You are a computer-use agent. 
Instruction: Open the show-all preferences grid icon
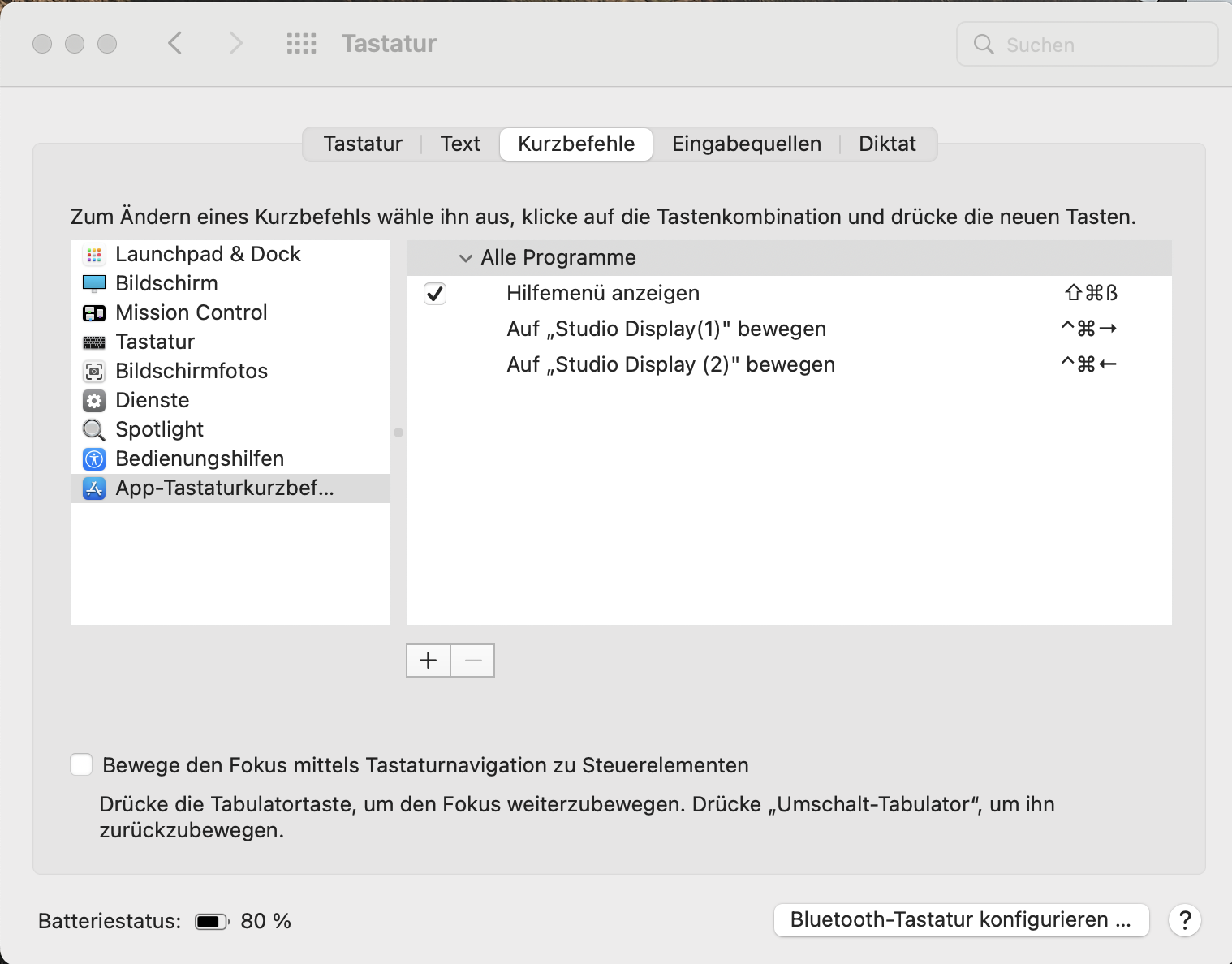301,44
